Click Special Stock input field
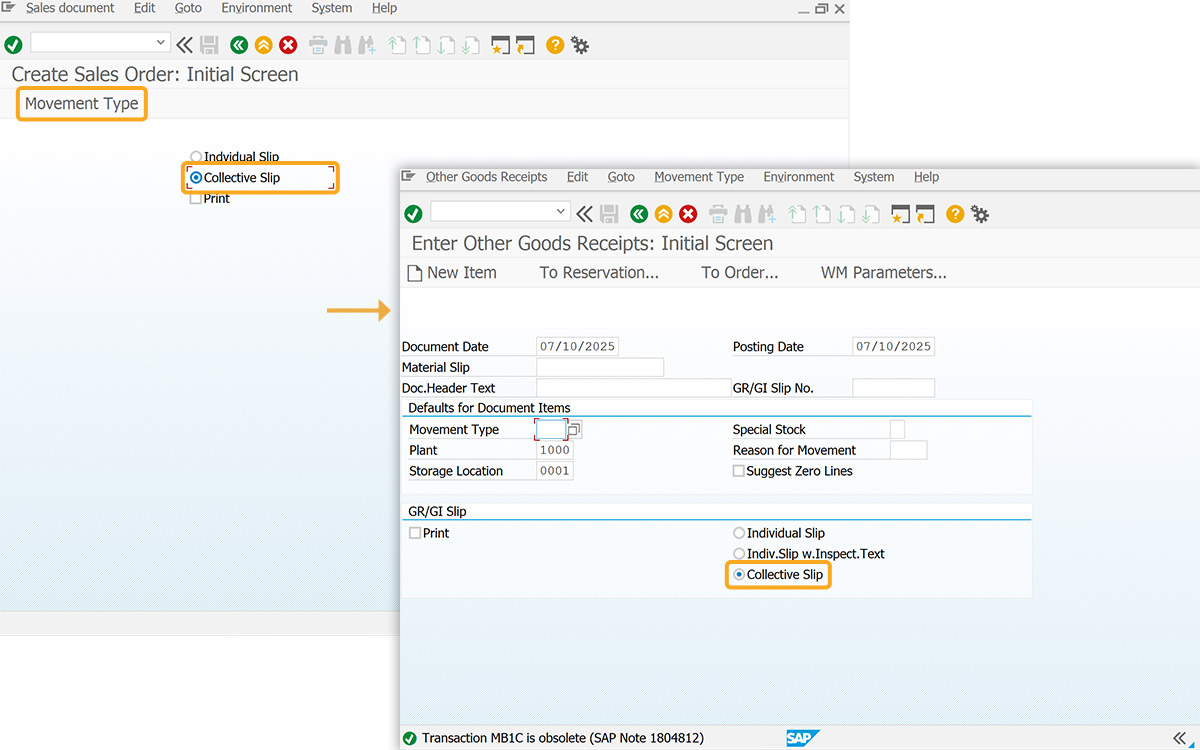The width and height of the screenshot is (1200, 750). 897,430
